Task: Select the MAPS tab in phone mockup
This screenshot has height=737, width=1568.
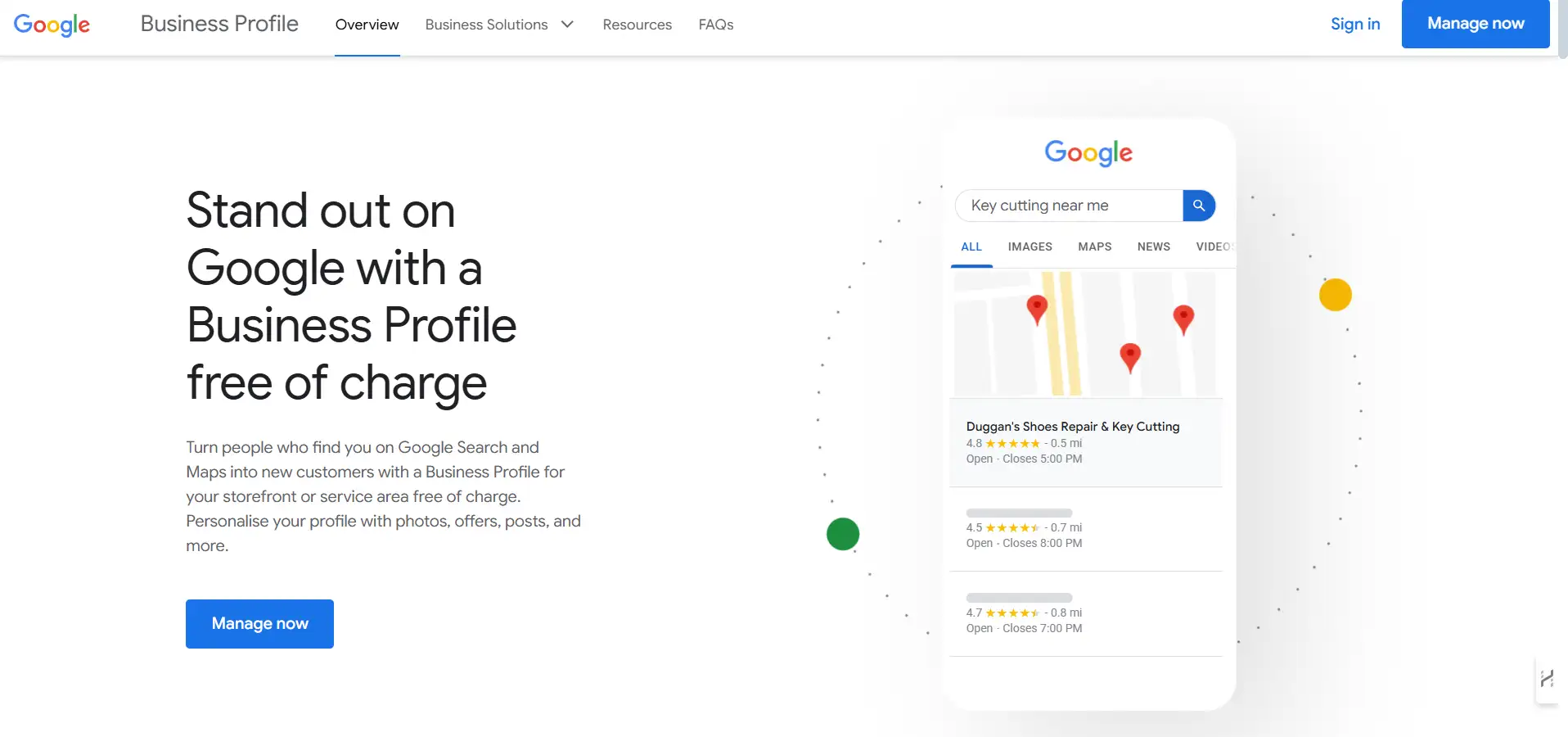Action: coord(1095,246)
